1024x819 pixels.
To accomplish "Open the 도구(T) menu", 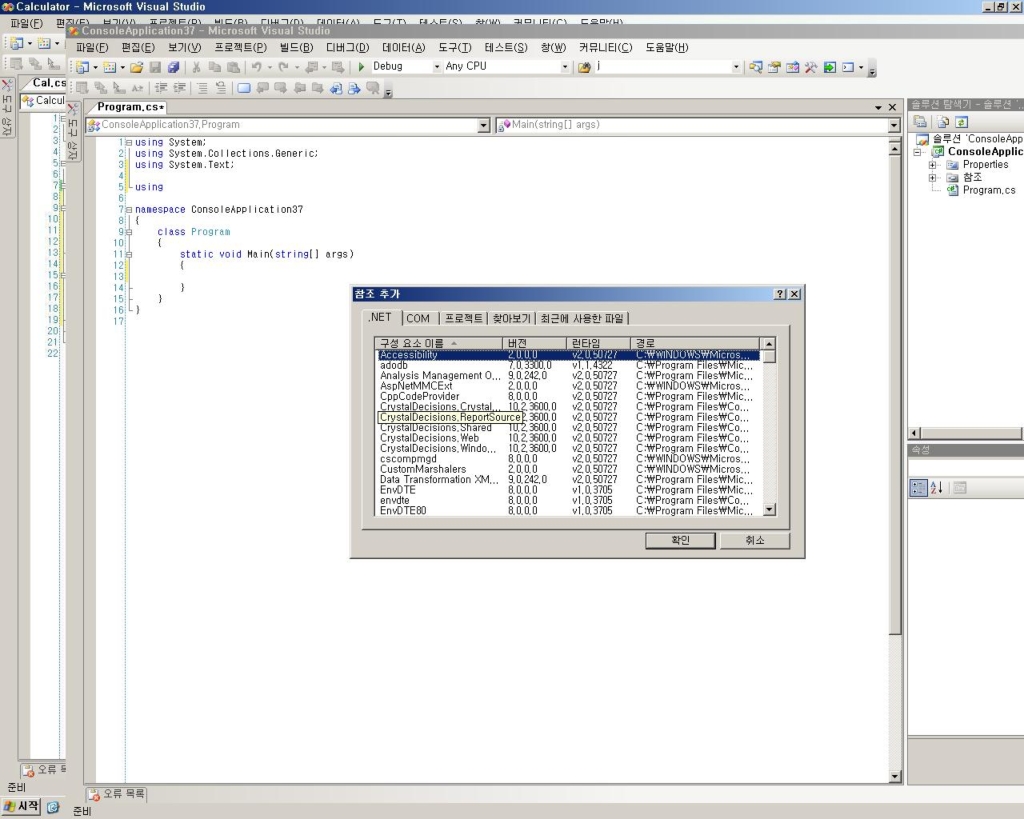I will tap(455, 48).
